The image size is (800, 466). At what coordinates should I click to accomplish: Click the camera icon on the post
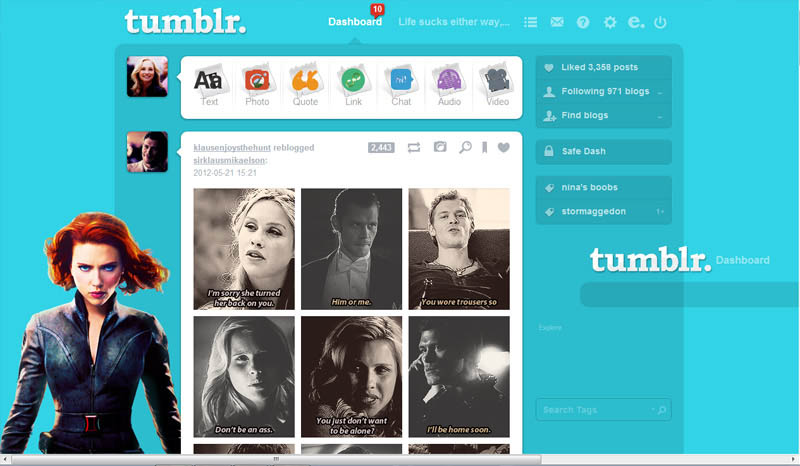tap(440, 147)
